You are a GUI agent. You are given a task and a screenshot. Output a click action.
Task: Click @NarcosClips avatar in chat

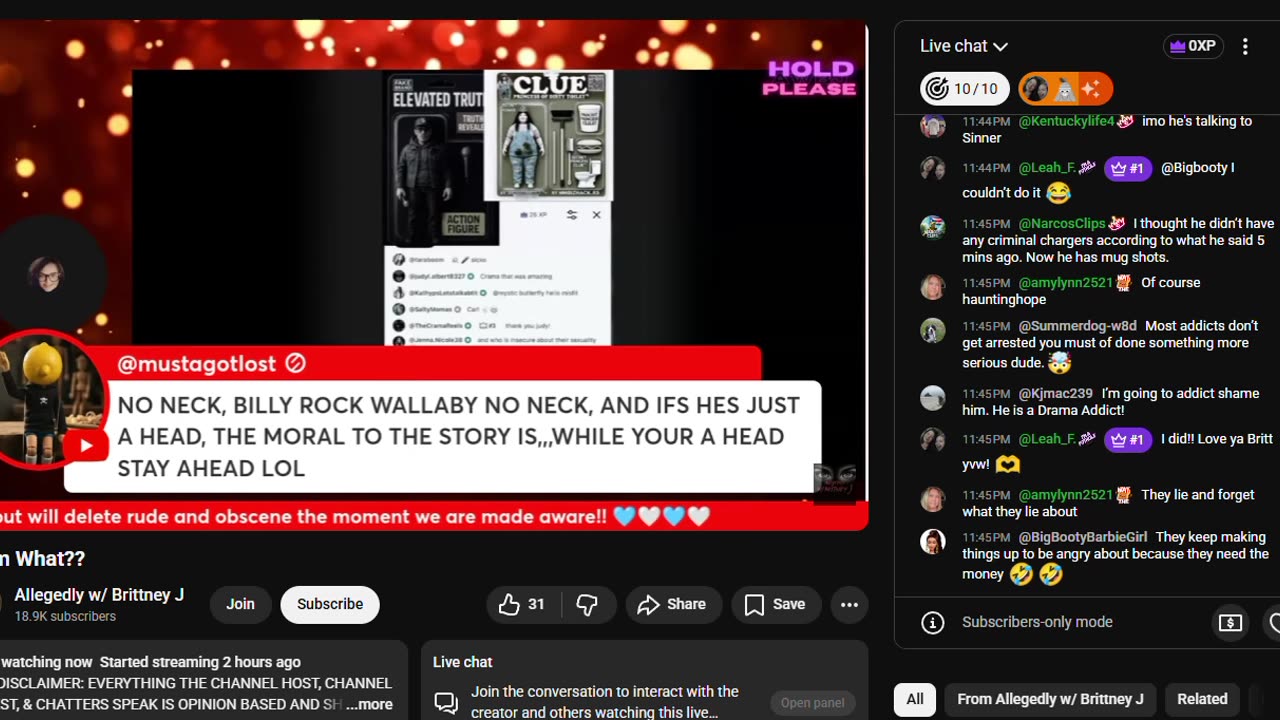pos(933,227)
